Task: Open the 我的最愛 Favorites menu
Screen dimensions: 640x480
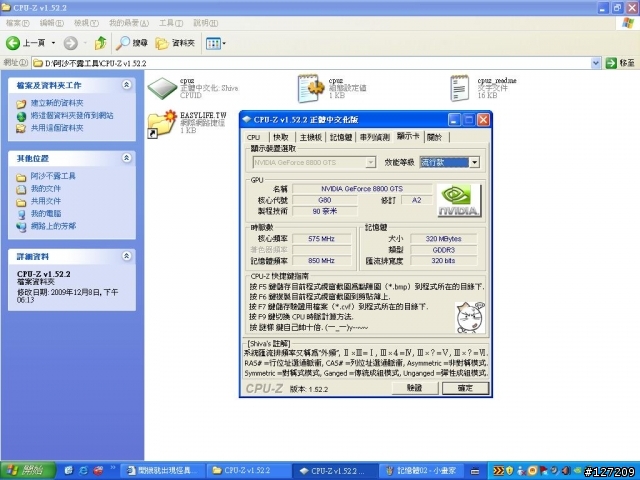Action: (x=129, y=23)
